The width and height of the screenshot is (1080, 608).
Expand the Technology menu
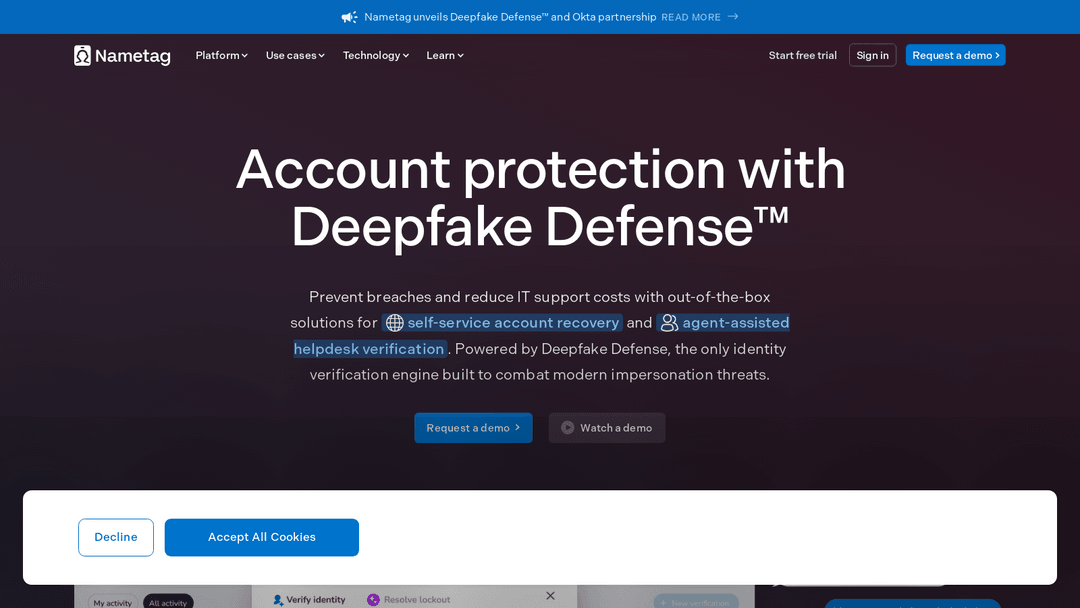(x=376, y=55)
